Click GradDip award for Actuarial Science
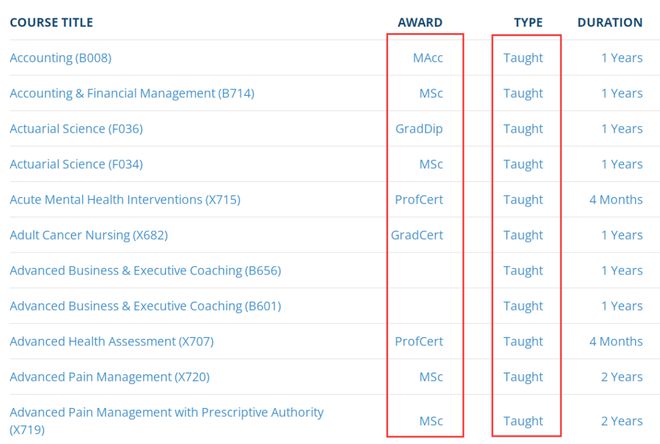Screen dimensions: 660x444 point(419,128)
